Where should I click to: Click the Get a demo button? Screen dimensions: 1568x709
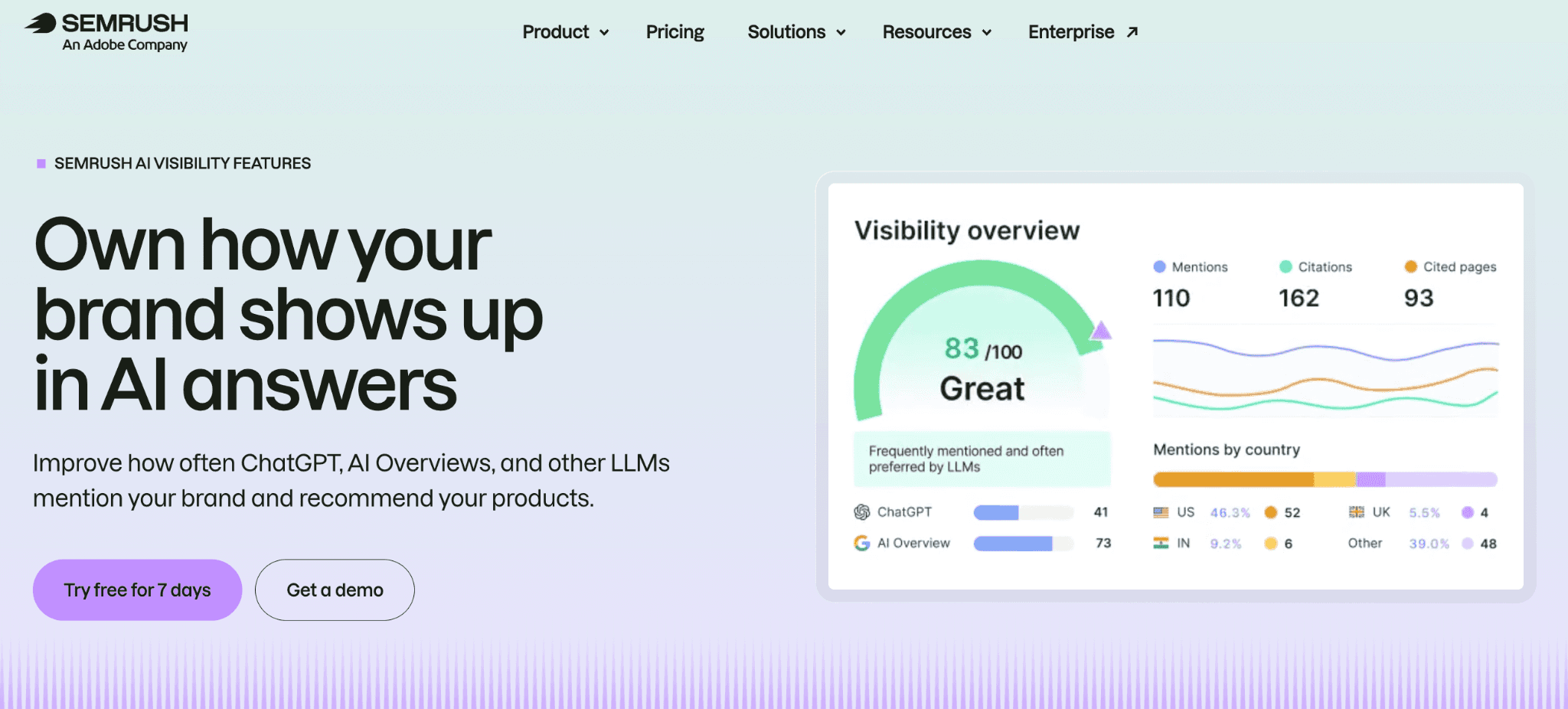335,590
